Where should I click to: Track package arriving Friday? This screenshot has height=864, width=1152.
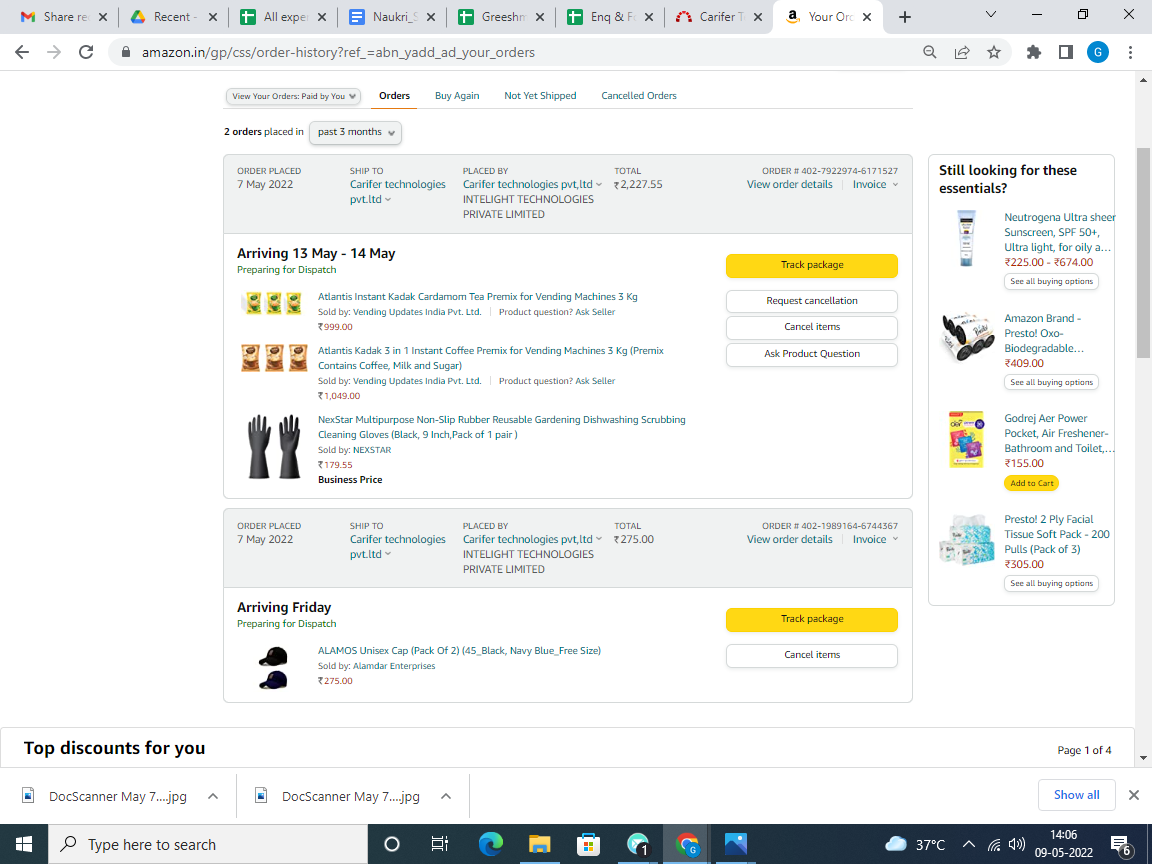(812, 619)
